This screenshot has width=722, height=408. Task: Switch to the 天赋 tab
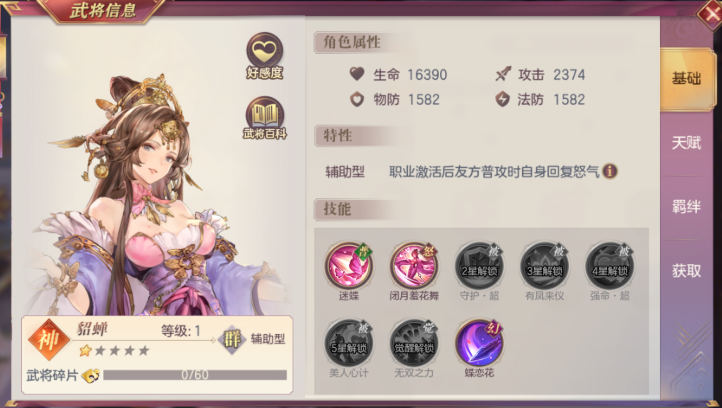coord(686,143)
